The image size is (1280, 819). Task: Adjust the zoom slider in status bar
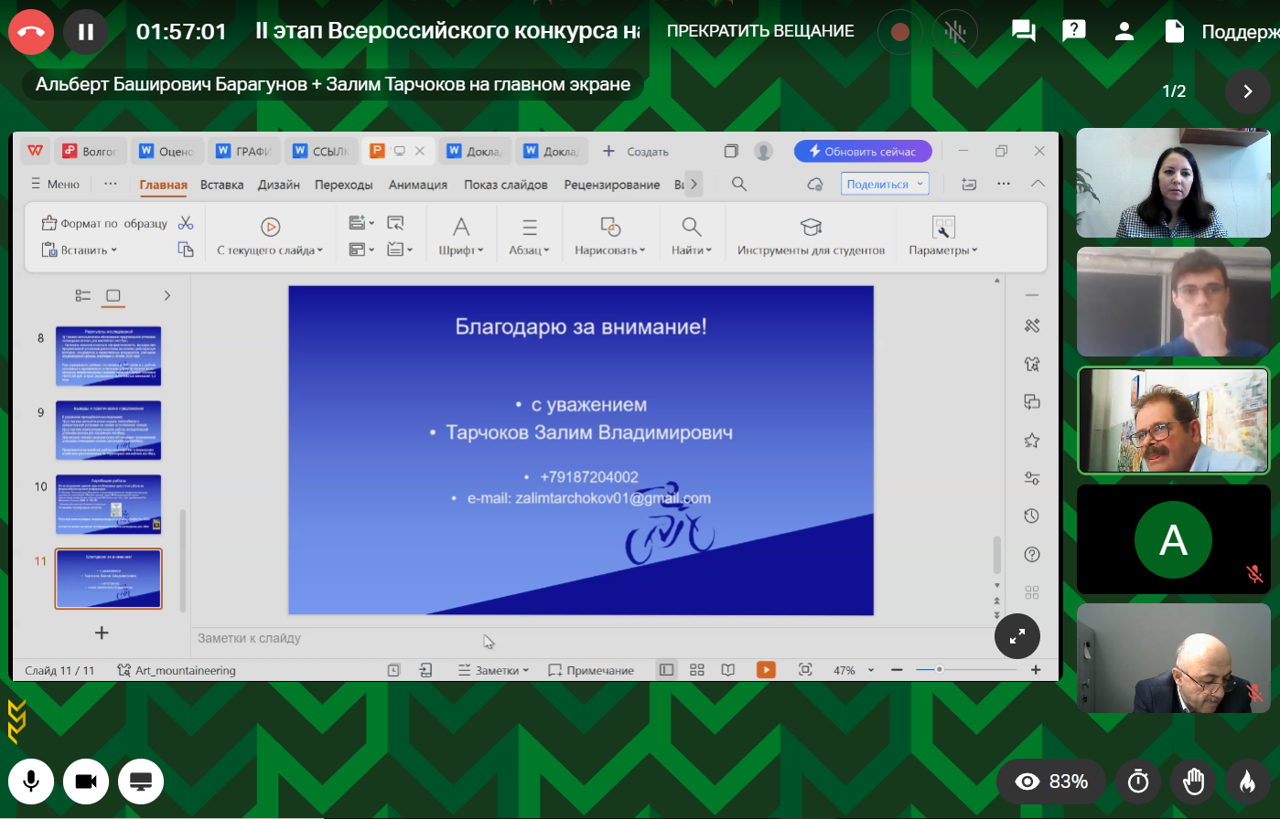[x=939, y=670]
